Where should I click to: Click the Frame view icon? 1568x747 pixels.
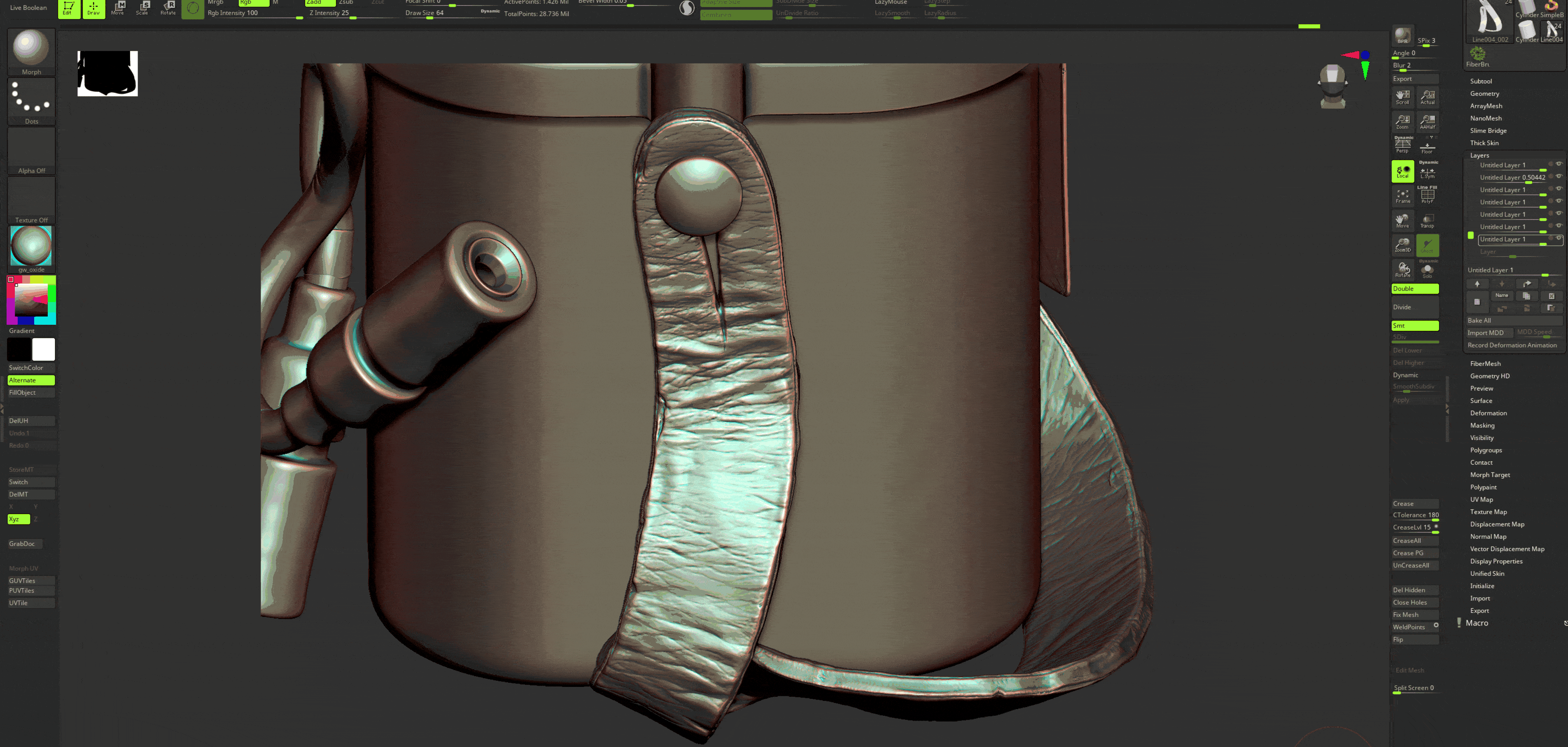point(1402,195)
